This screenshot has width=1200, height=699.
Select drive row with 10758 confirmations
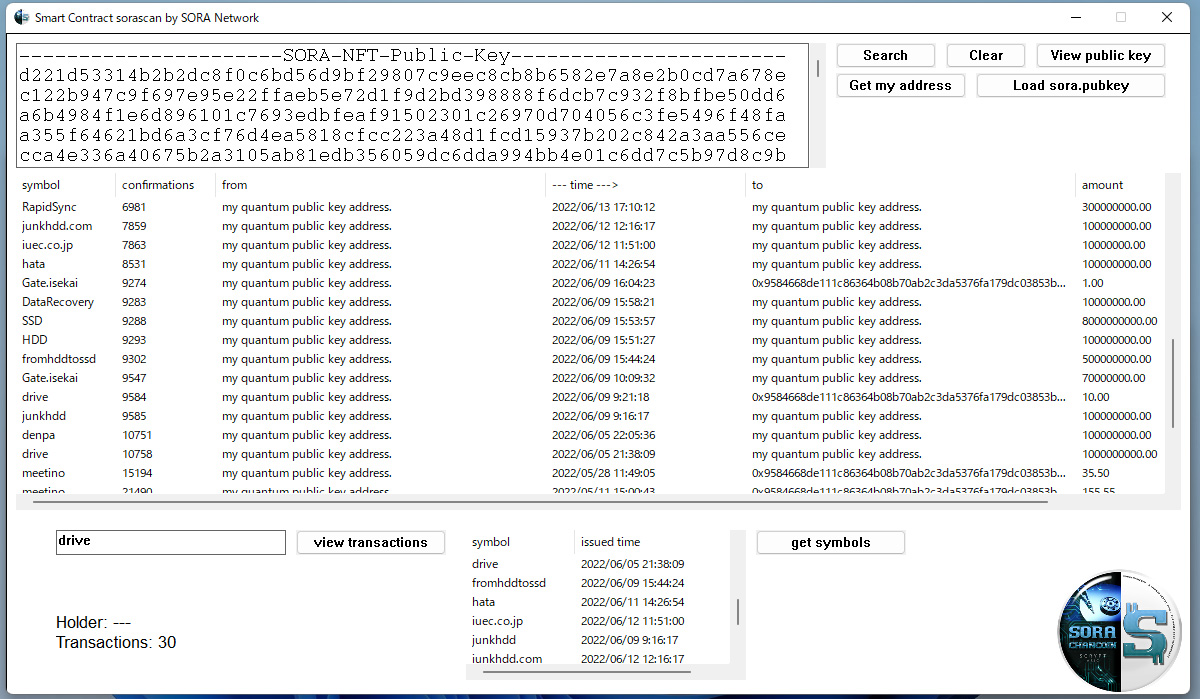pos(591,454)
